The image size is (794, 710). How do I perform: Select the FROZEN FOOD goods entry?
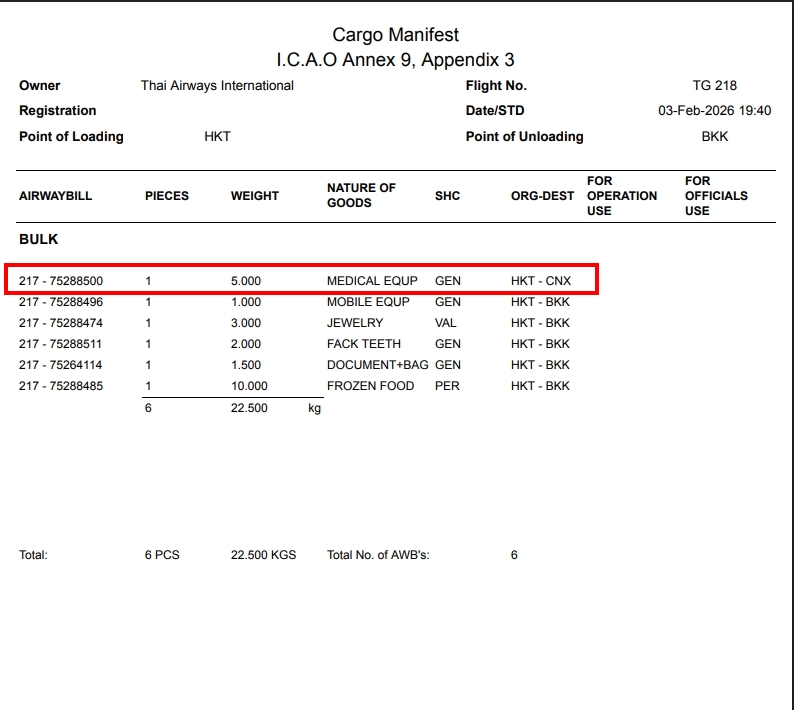(370, 386)
